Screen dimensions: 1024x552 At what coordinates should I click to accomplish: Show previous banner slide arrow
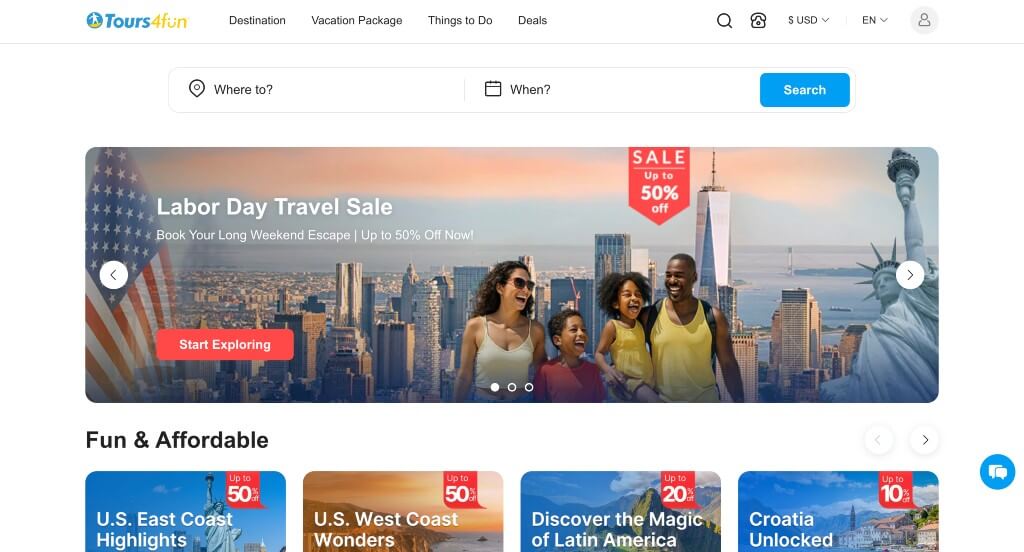114,275
